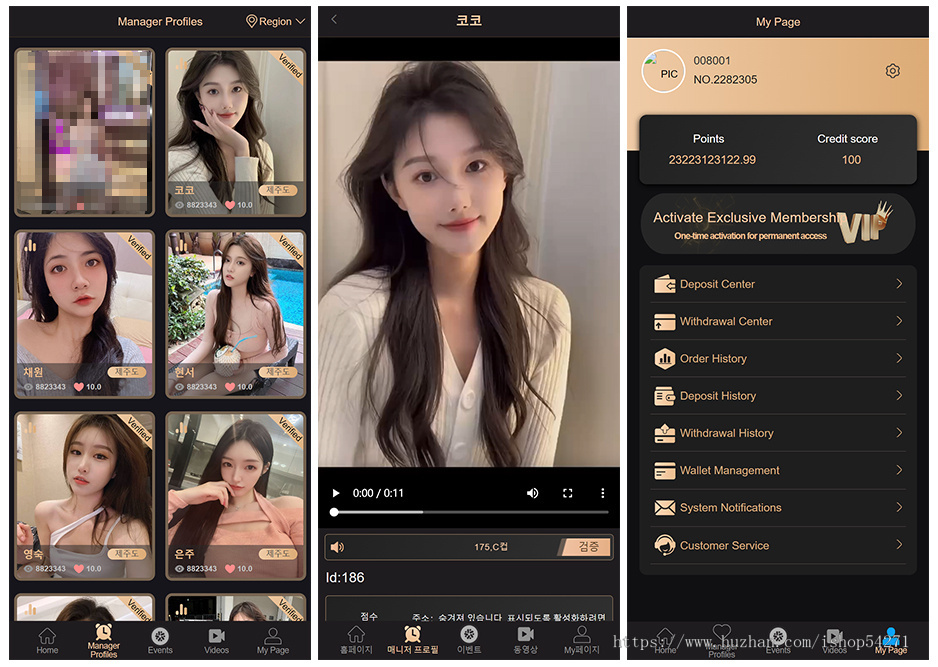Open the 코코 profile card
The image size is (938, 667).
[x=235, y=132]
